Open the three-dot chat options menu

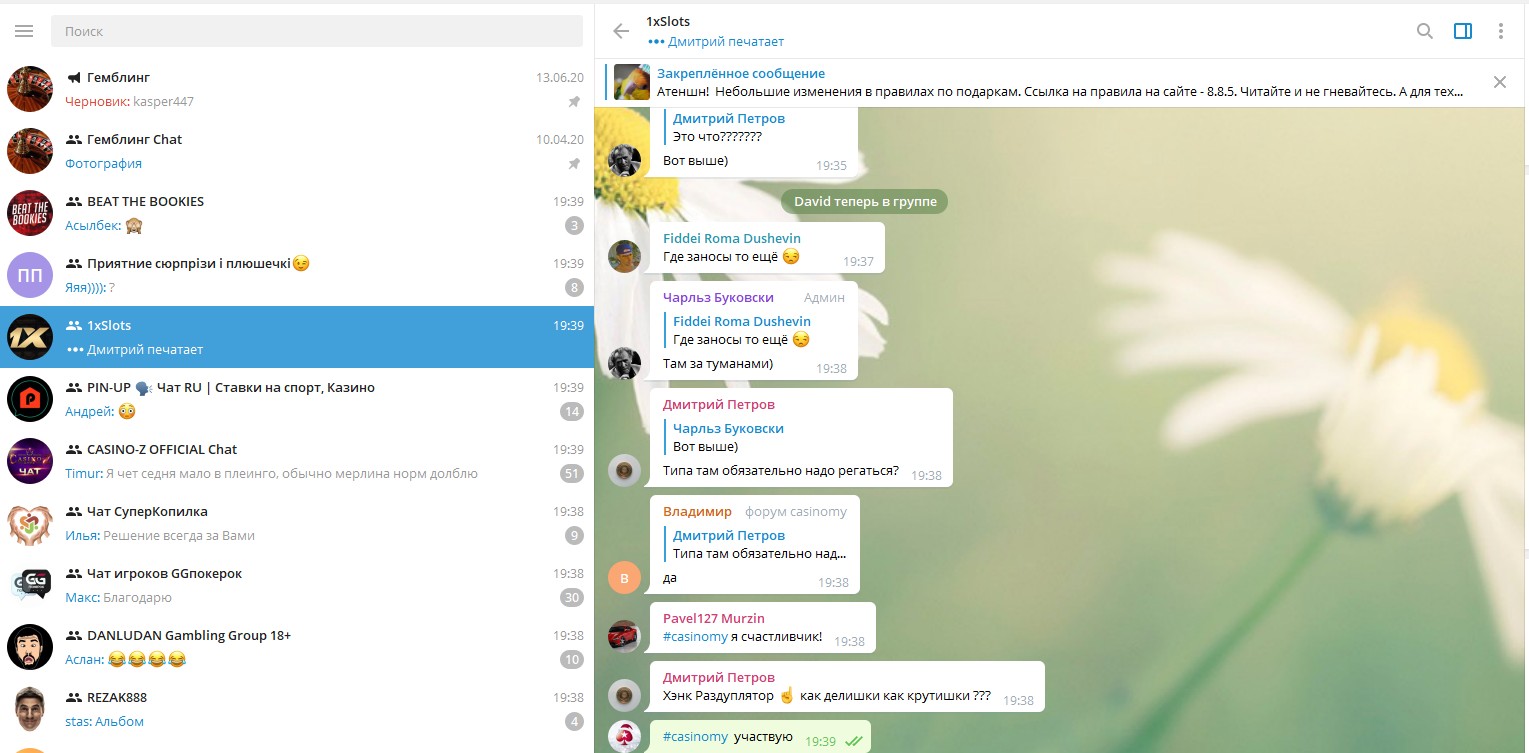tap(1501, 31)
